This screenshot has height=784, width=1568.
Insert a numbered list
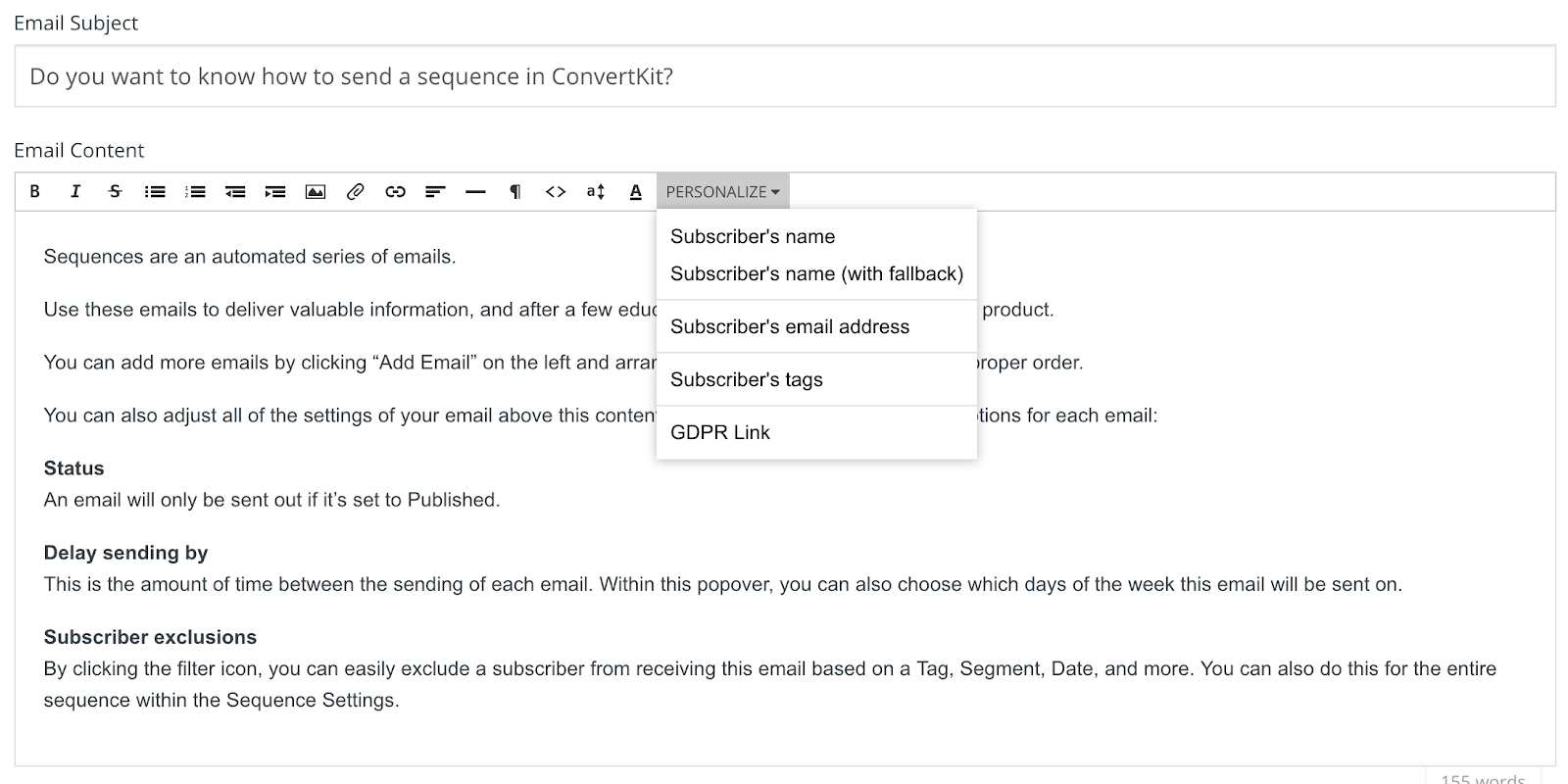click(195, 192)
